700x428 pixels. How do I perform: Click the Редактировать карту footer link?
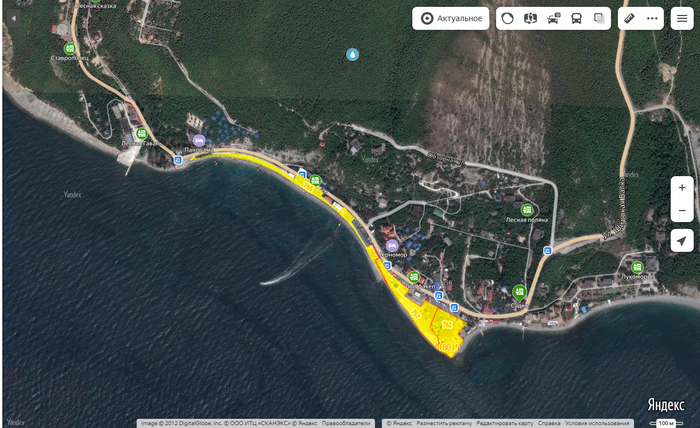click(x=504, y=423)
